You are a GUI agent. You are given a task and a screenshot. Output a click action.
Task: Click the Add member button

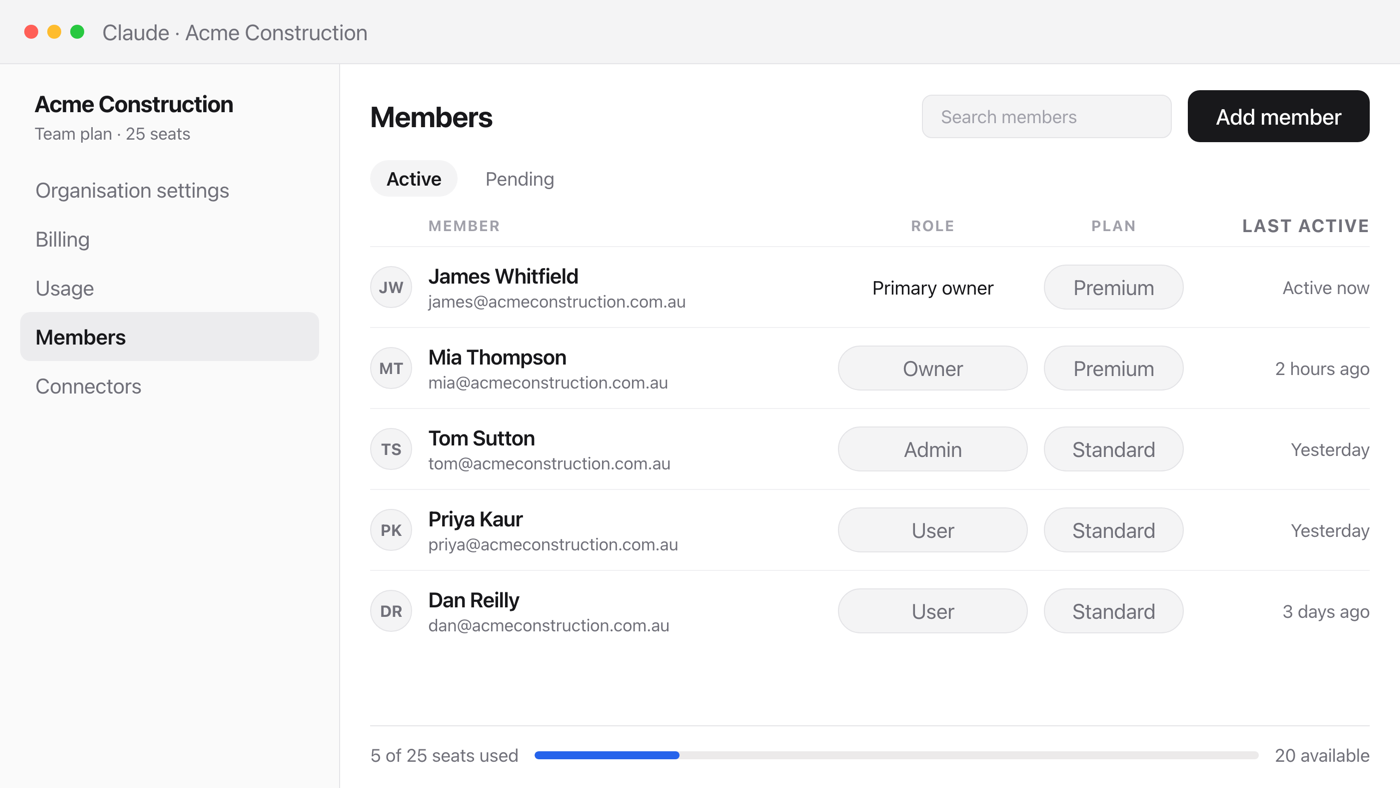pyautogui.click(x=1278, y=116)
